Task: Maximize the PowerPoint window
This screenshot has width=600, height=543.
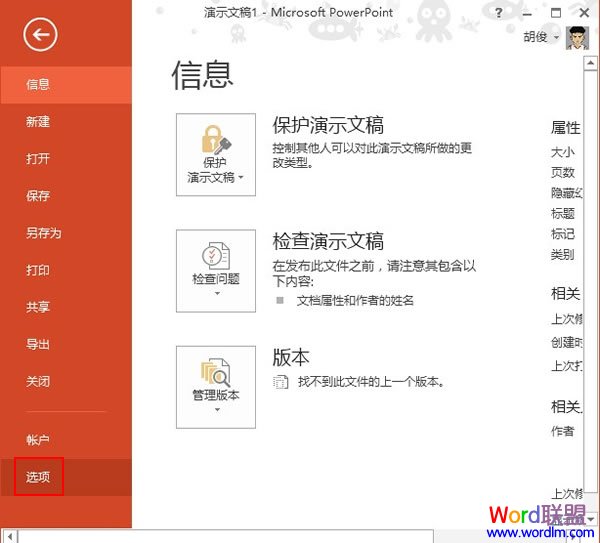Action: (556, 13)
